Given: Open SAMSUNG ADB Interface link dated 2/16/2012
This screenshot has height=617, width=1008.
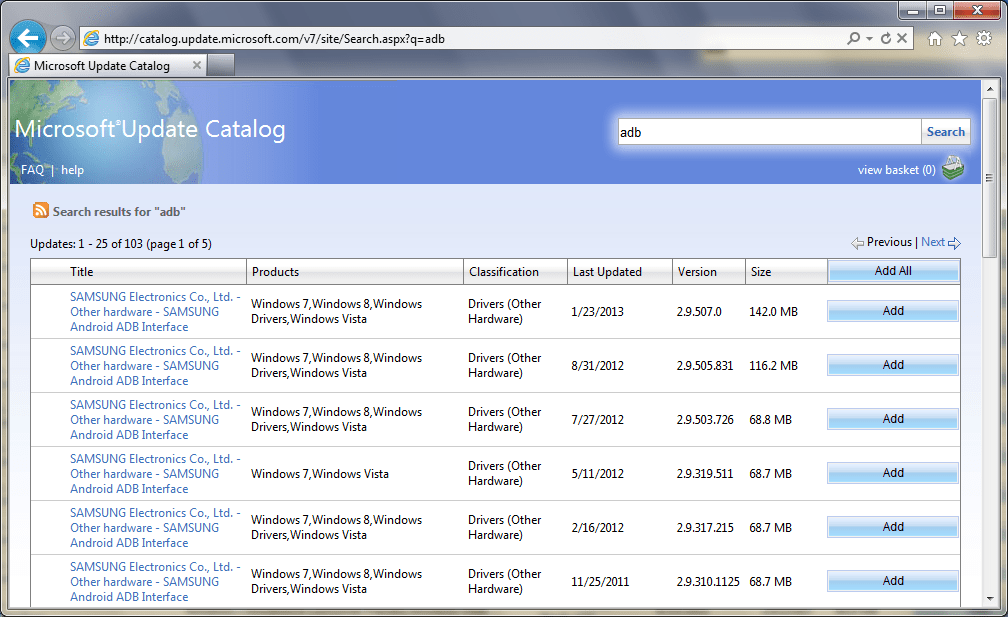Looking at the screenshot, I should (x=155, y=528).
